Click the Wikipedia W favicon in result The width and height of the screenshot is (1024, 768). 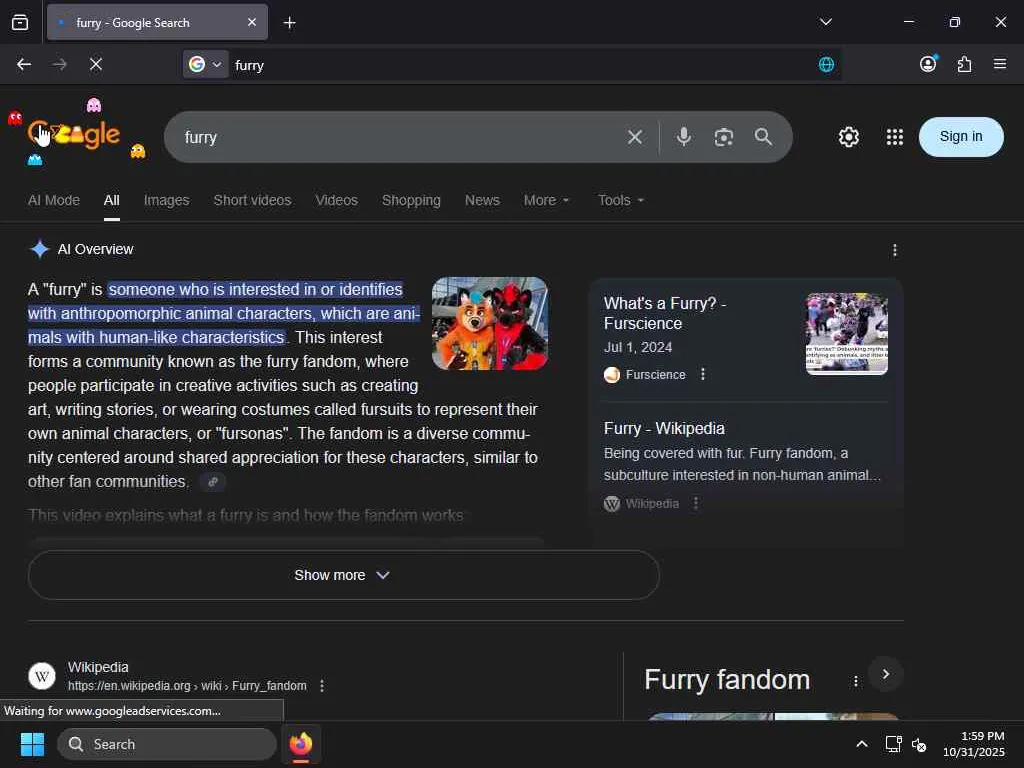pyautogui.click(x=42, y=676)
